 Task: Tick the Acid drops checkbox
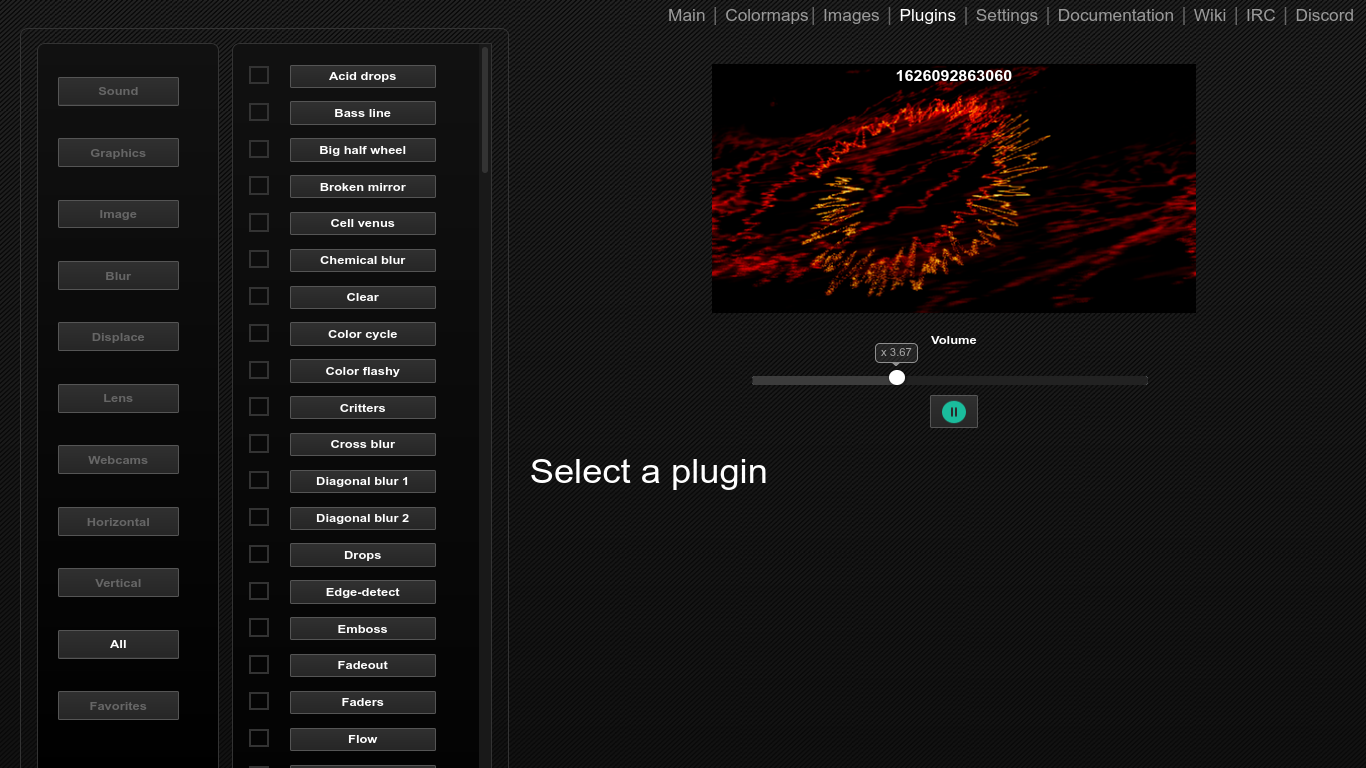[x=259, y=75]
